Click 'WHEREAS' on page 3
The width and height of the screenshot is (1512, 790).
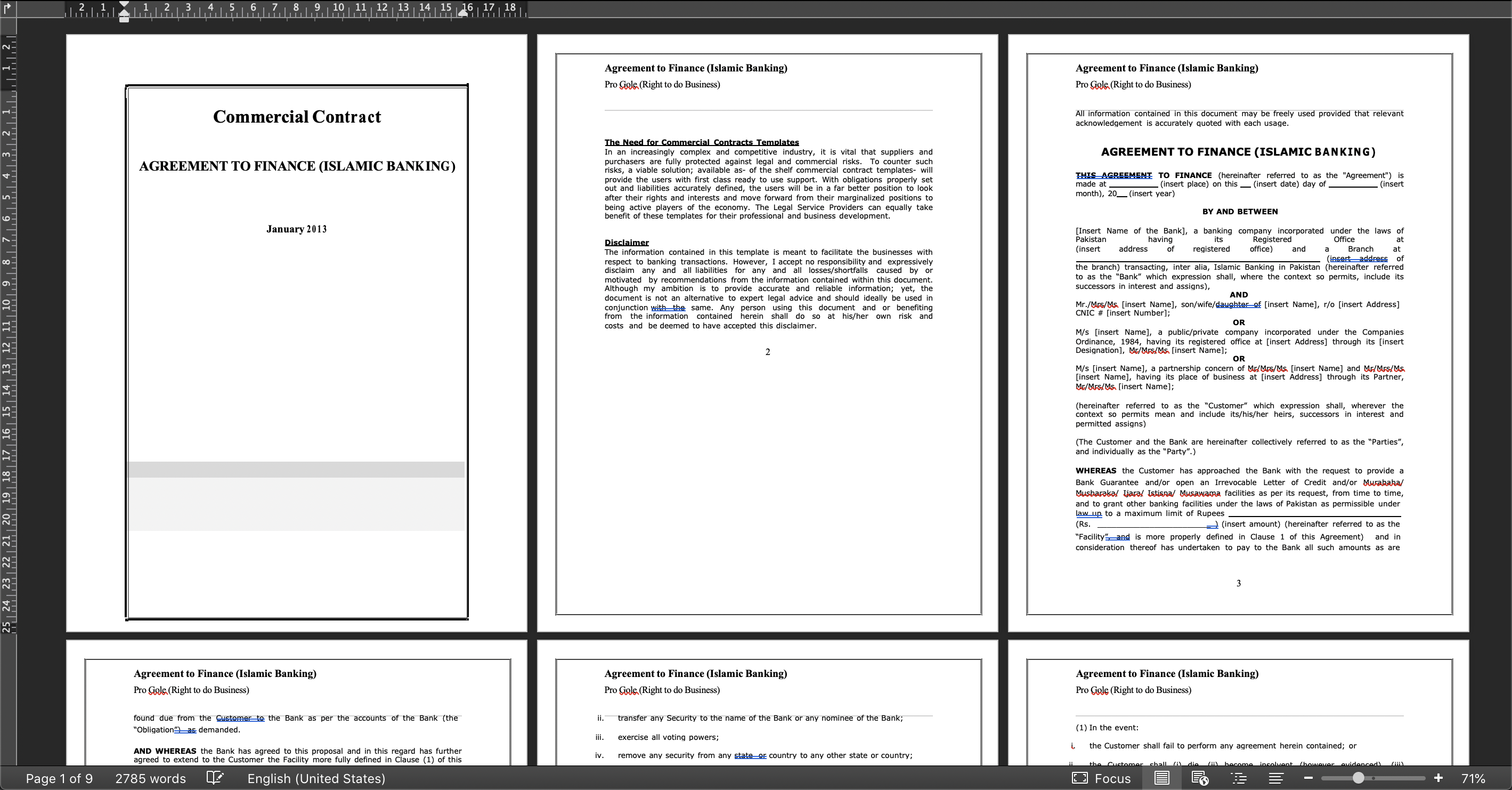click(1096, 471)
